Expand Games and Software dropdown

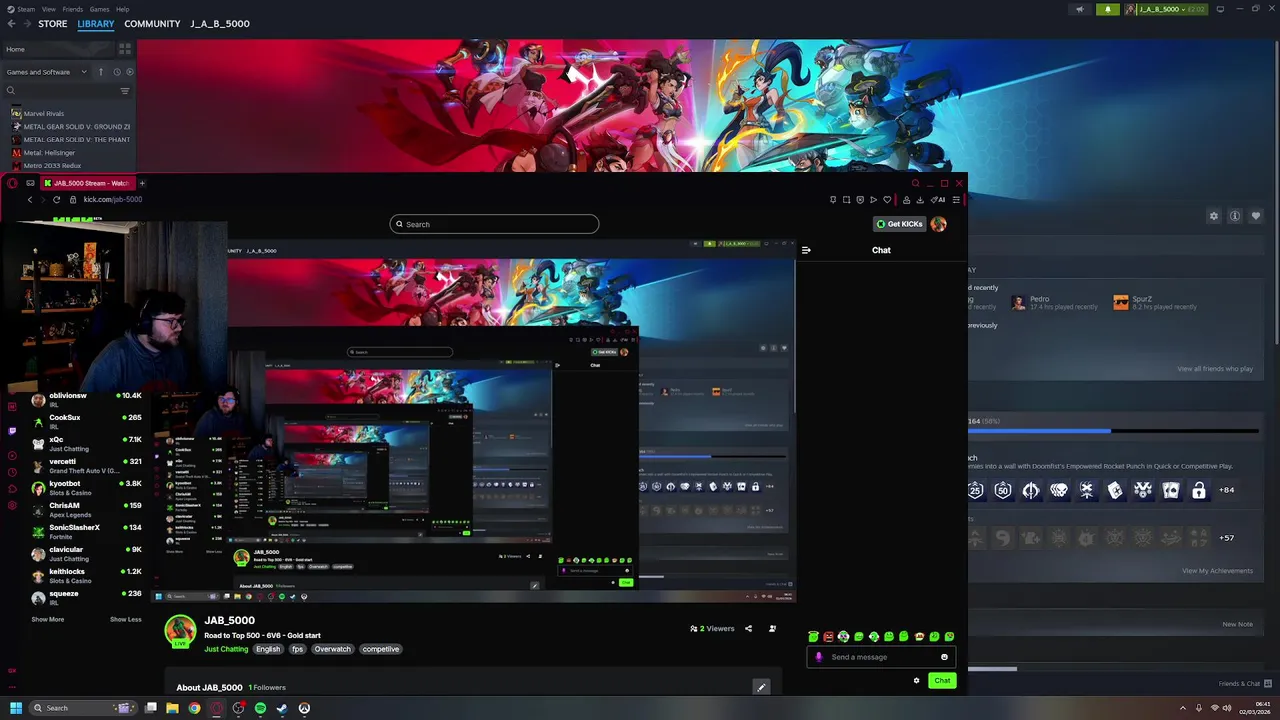[x=47, y=72]
